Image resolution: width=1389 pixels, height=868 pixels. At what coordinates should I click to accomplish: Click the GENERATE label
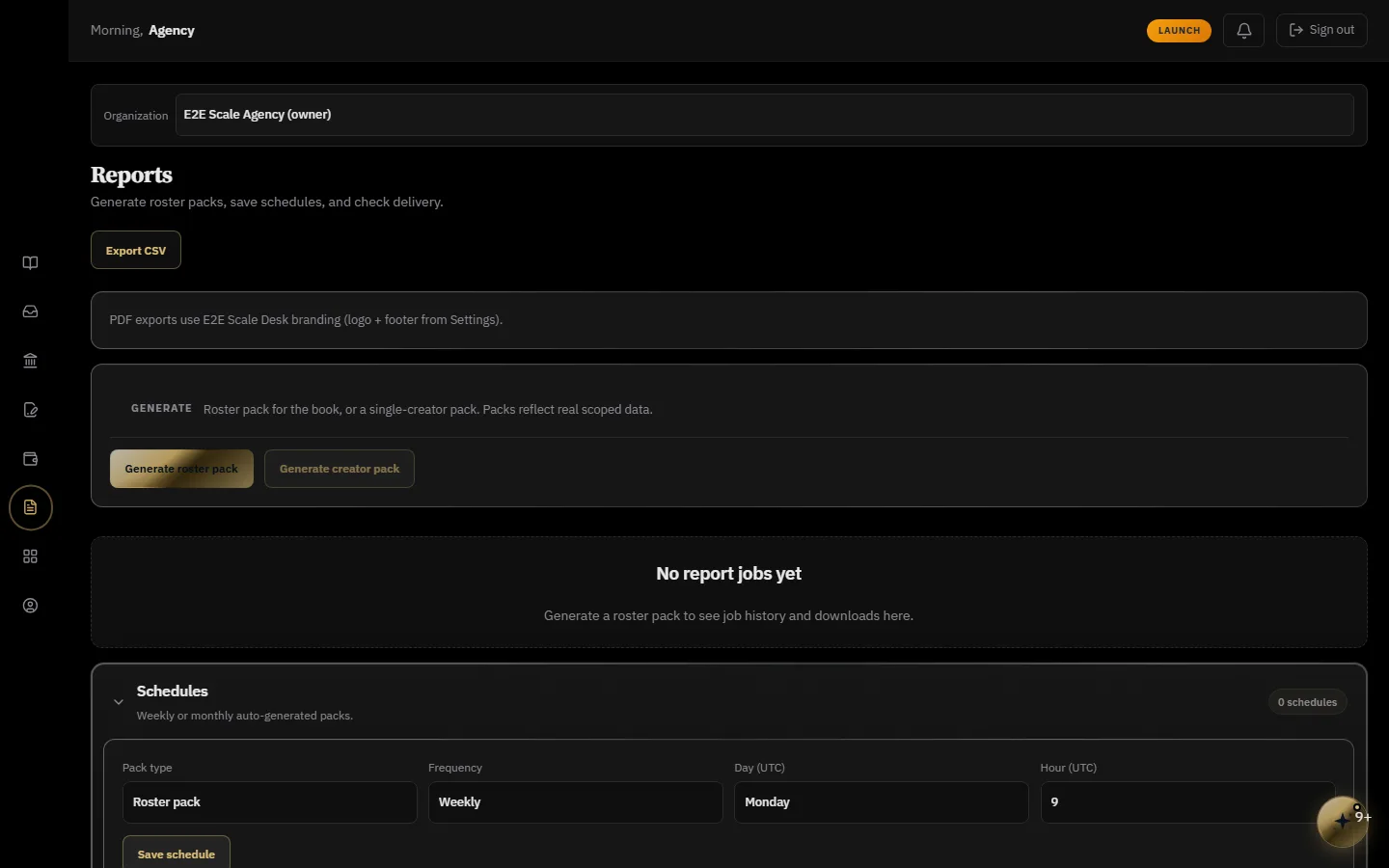point(161,409)
